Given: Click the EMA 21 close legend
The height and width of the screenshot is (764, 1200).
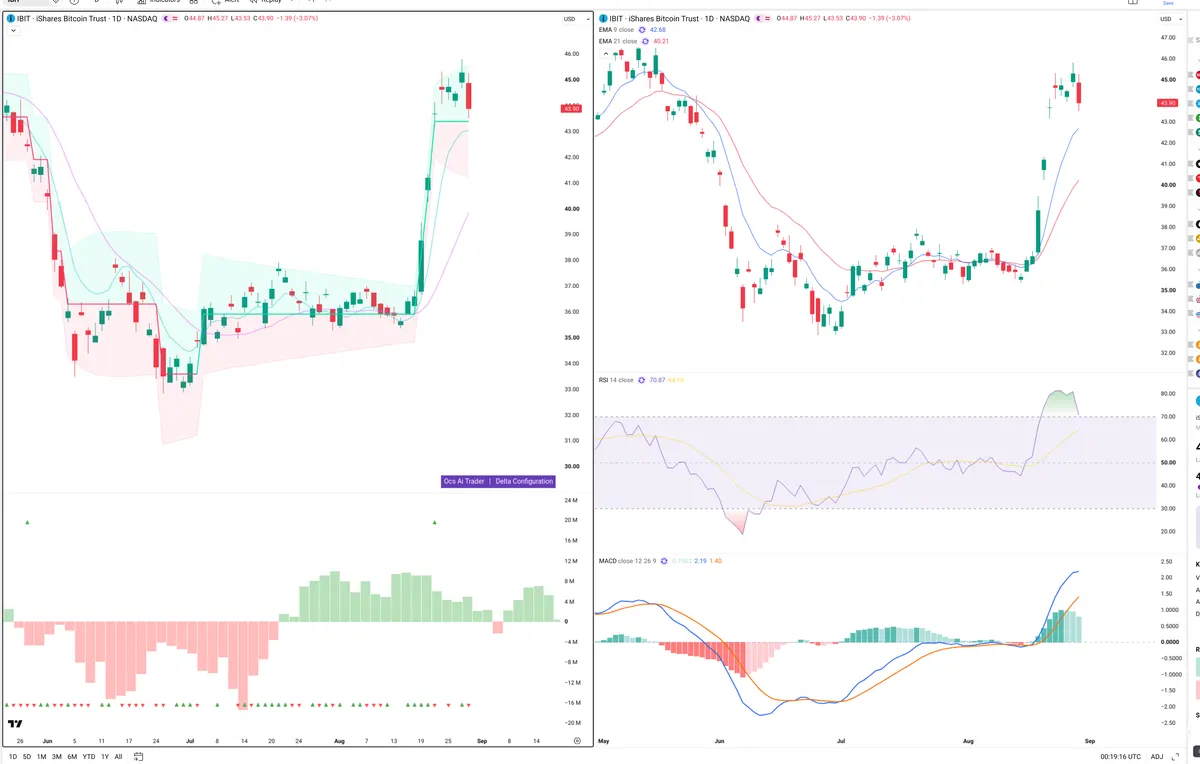Looking at the screenshot, I should pos(619,41).
